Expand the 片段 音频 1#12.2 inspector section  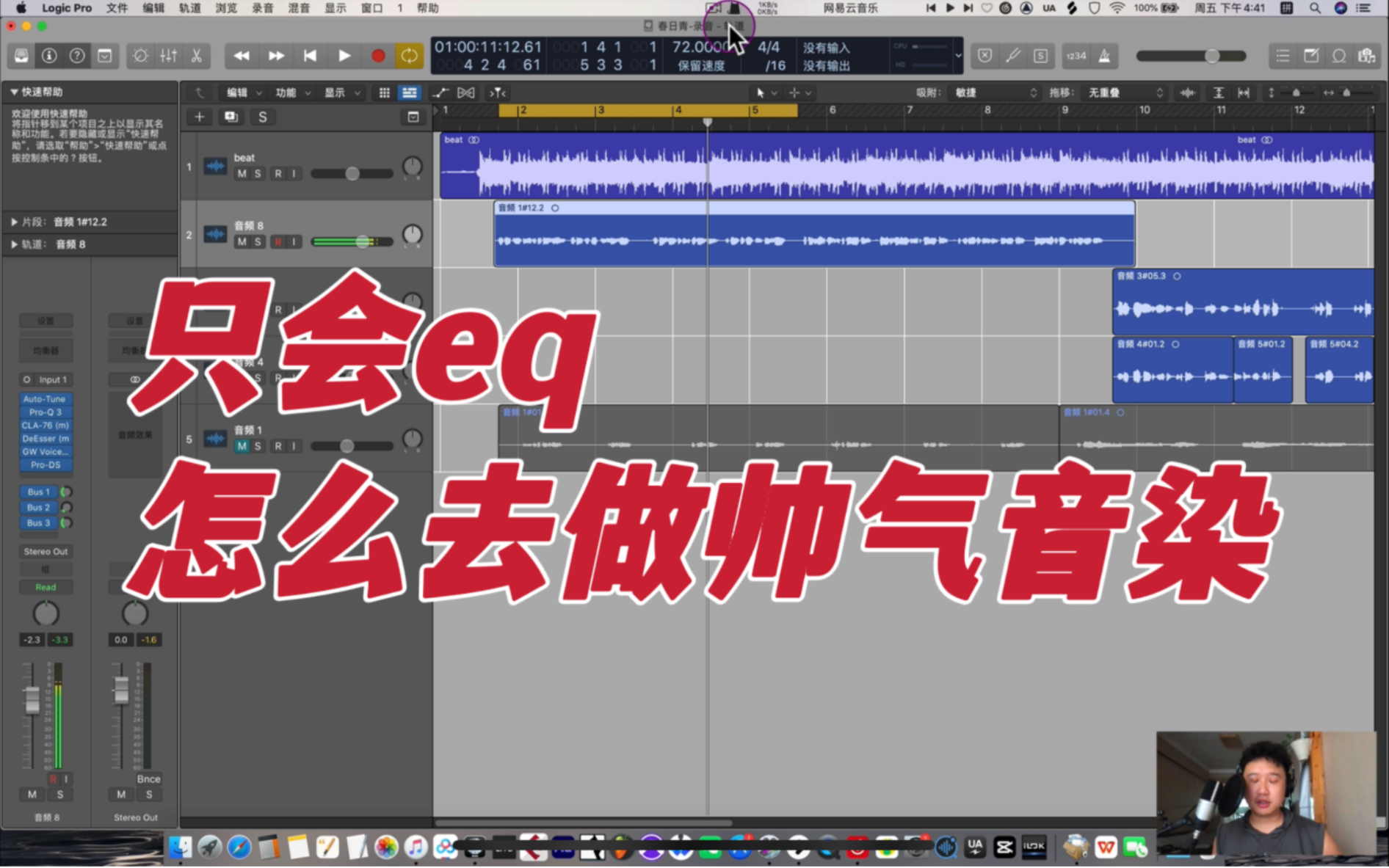(x=14, y=222)
